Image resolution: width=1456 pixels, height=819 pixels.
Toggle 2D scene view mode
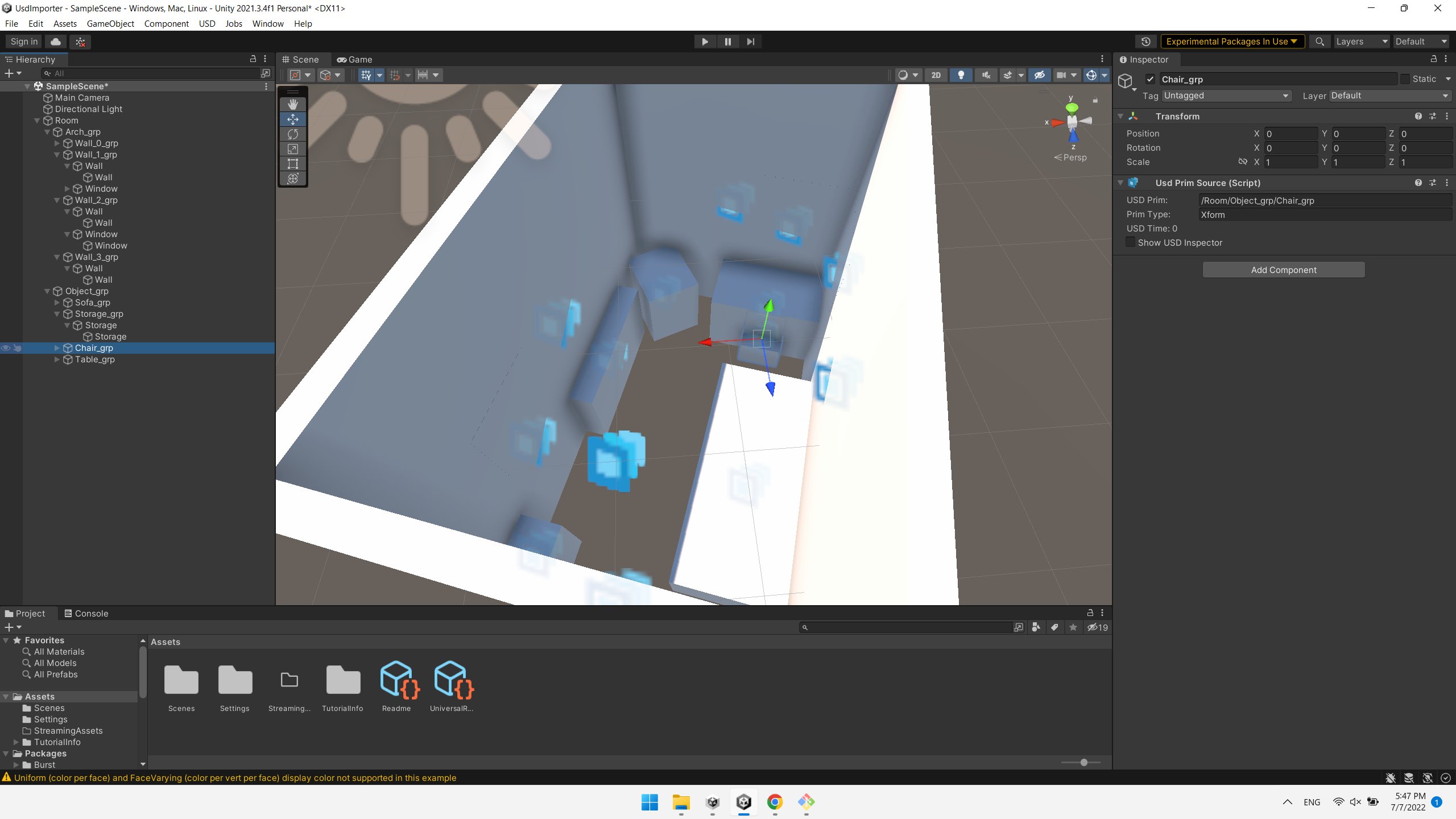click(936, 75)
